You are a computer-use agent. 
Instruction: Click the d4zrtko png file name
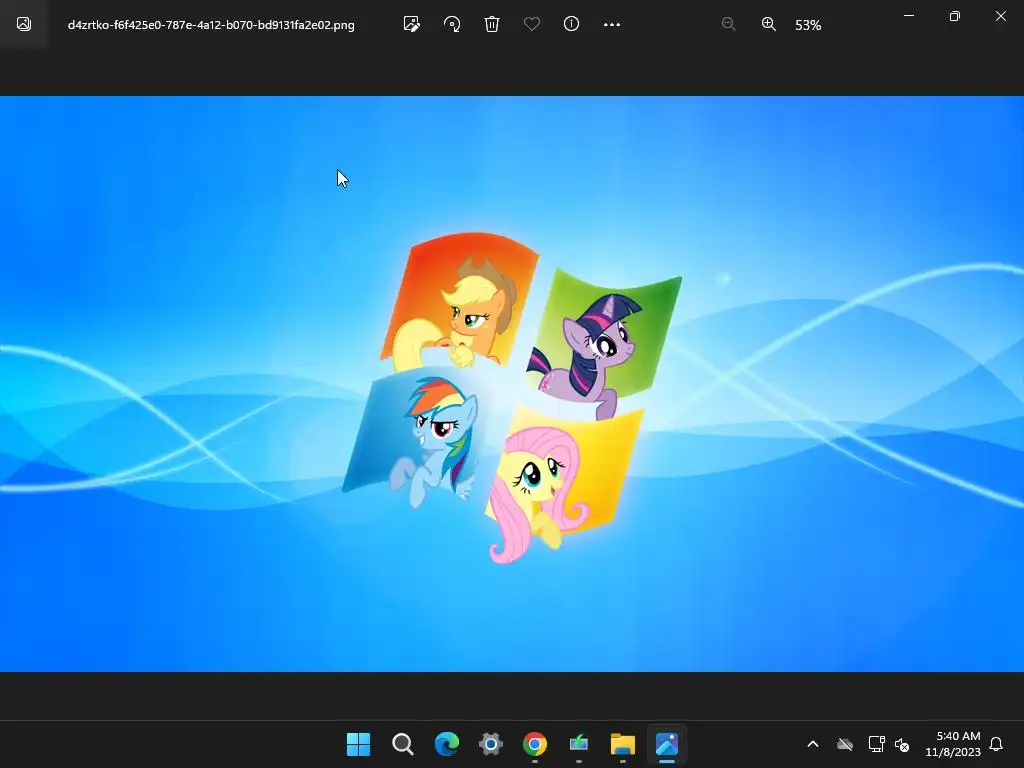pos(211,25)
